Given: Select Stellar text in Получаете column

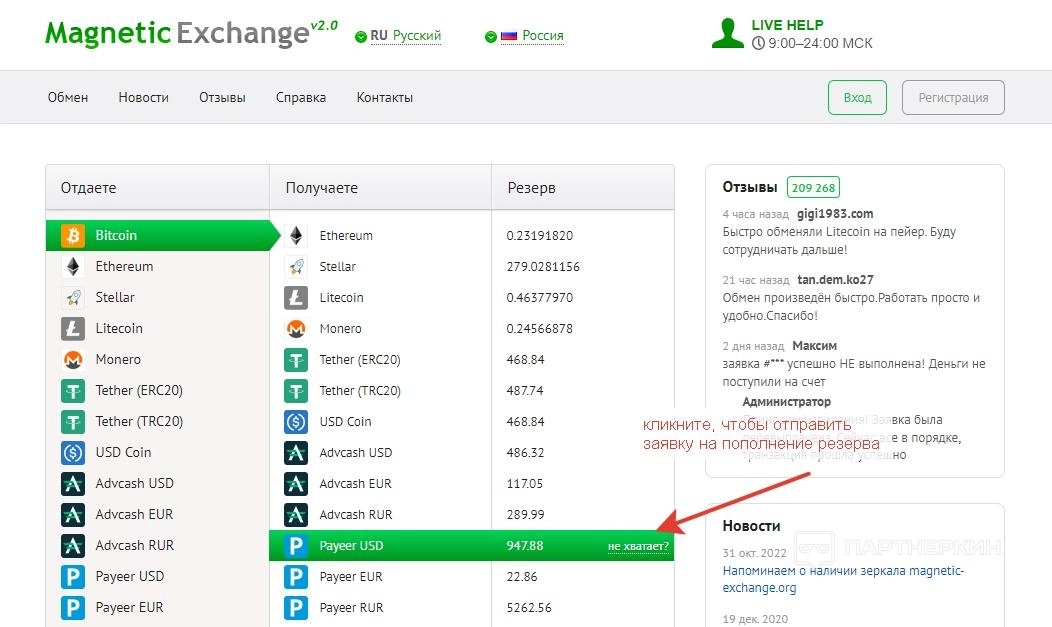Looking at the screenshot, I should tap(337, 266).
